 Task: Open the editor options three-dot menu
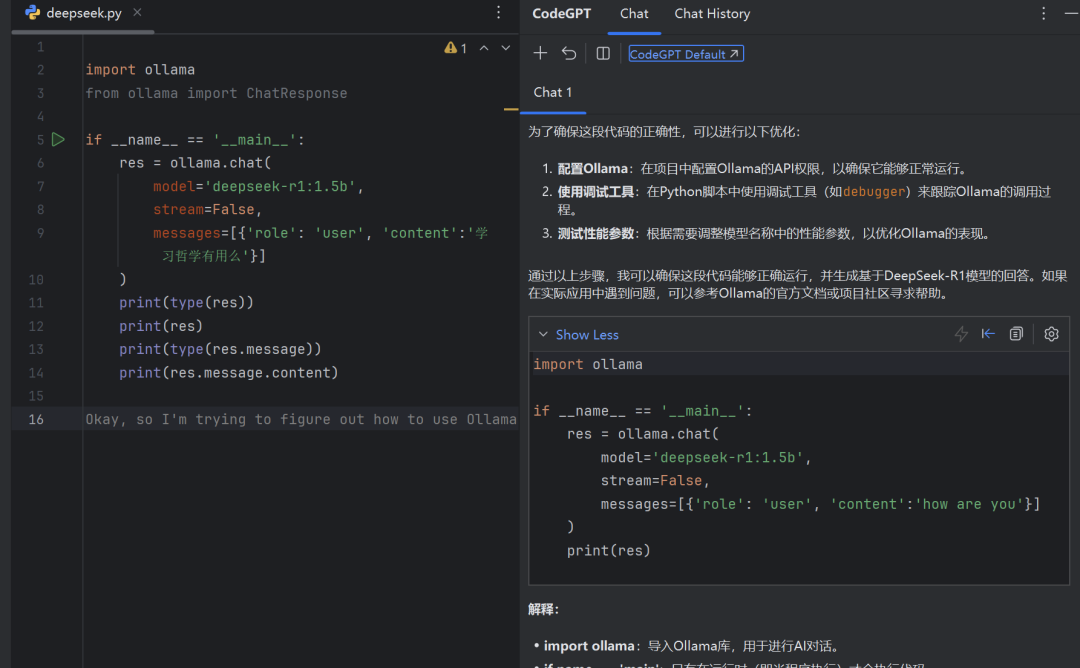497,12
